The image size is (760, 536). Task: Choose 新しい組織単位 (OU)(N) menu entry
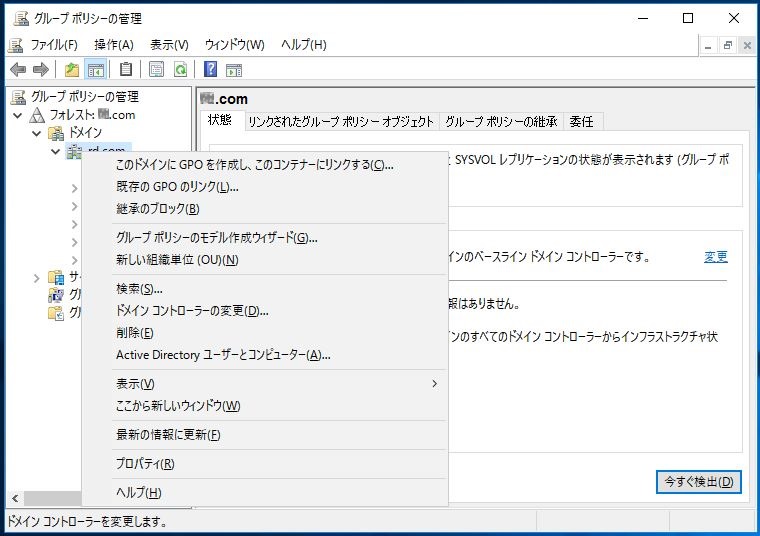click(177, 260)
